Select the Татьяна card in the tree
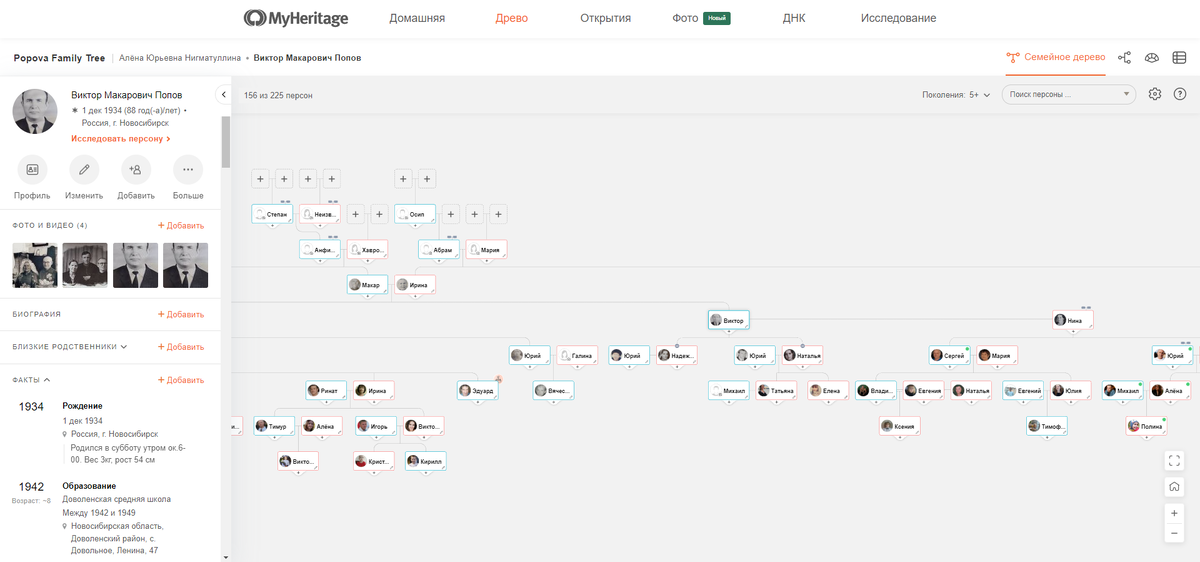This screenshot has height=562, width=1200. [x=777, y=391]
